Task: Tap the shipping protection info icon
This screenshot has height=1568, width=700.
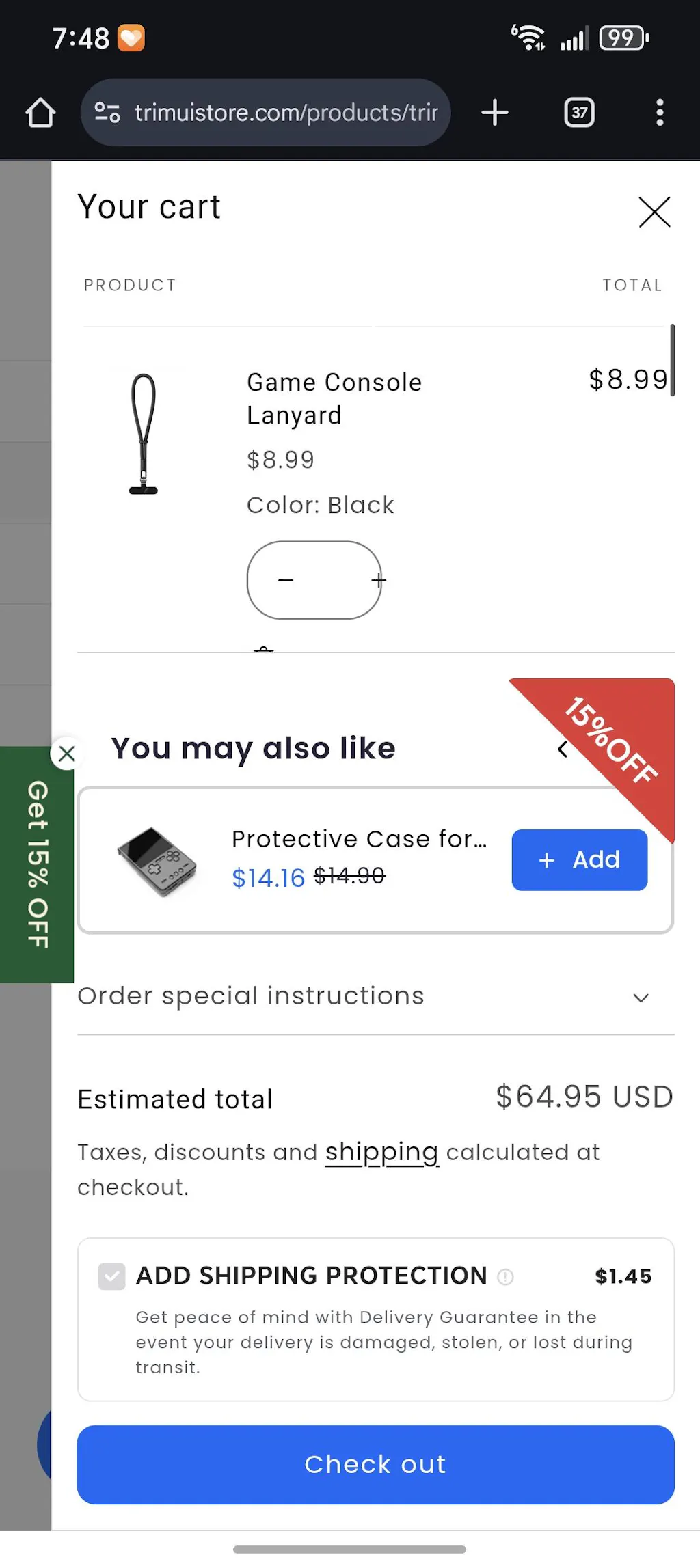Action: click(x=505, y=1276)
